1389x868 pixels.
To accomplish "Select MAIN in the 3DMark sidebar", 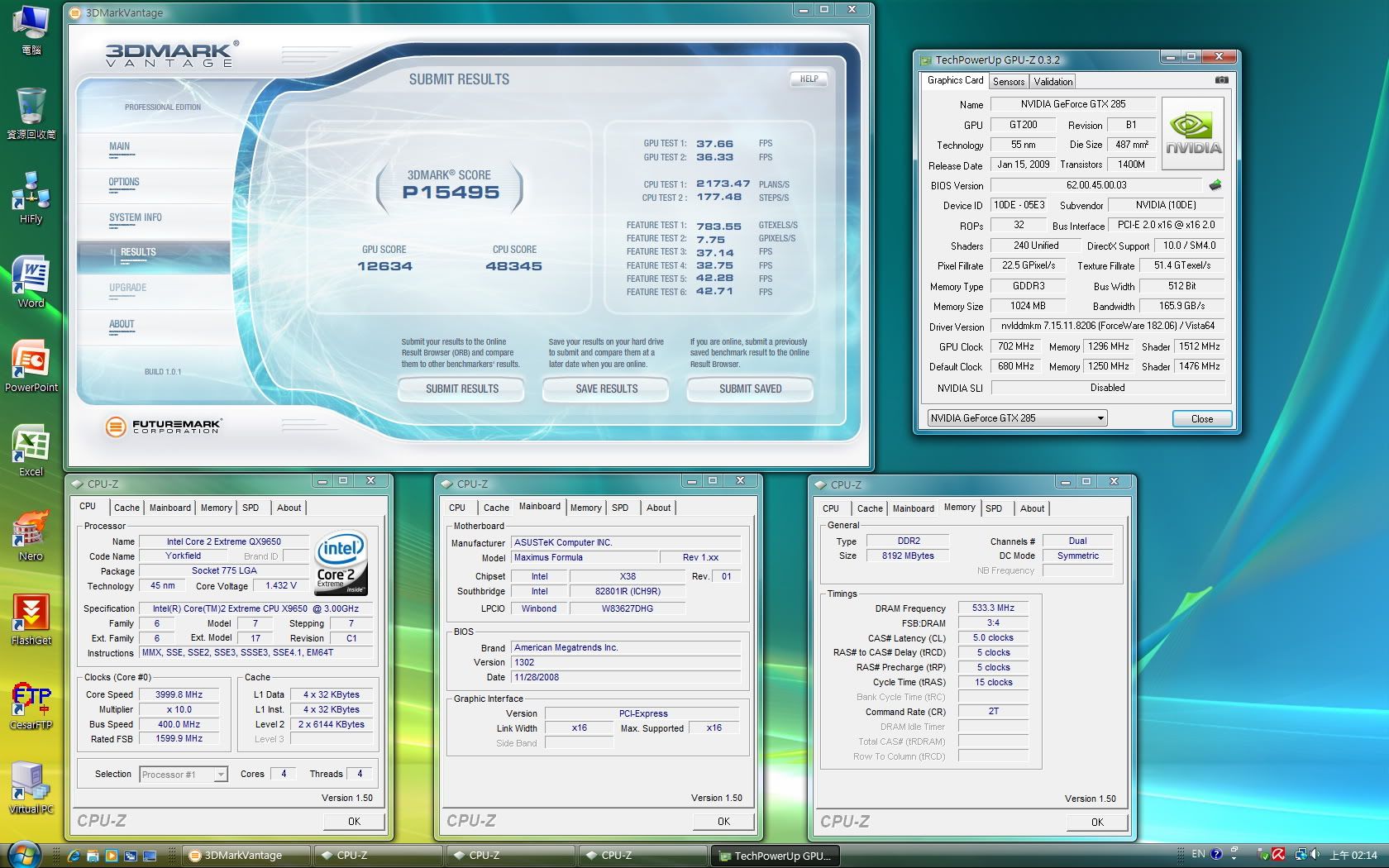I will coord(154,149).
